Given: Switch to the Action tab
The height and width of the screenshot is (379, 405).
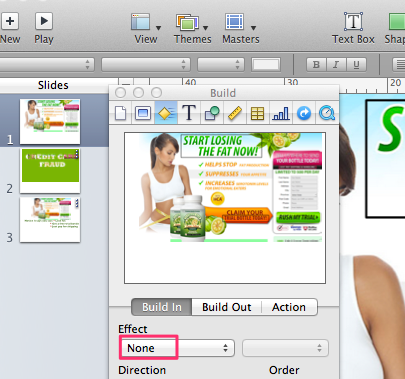Looking at the screenshot, I should click(289, 307).
